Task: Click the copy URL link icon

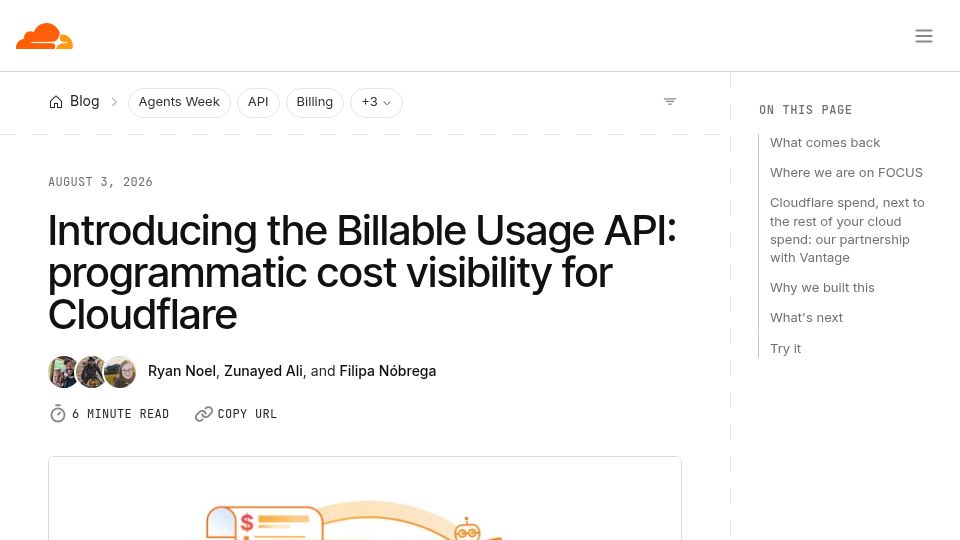Action: [203, 414]
